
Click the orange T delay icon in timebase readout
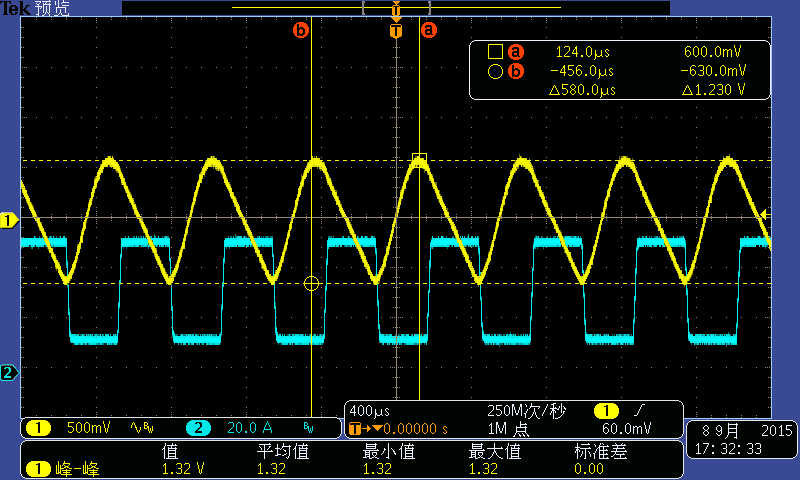(355, 428)
